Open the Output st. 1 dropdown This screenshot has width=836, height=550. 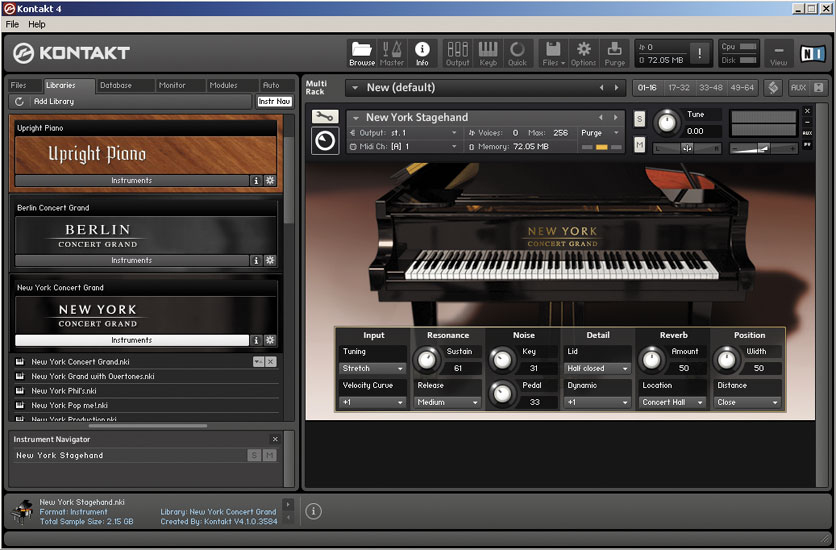[x=404, y=133]
